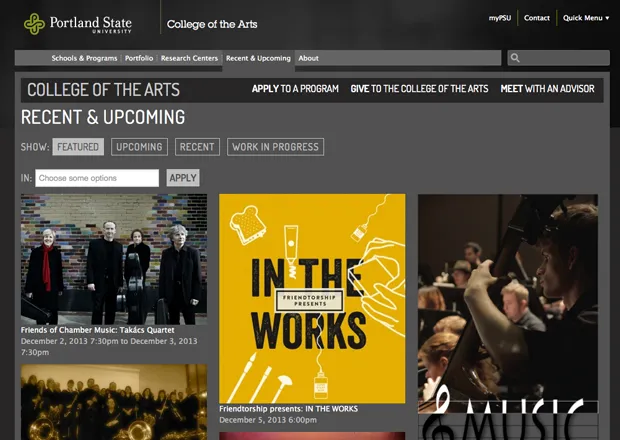This screenshot has width=620, height=440.
Task: Select the Upcoming filter
Action: pos(139,147)
